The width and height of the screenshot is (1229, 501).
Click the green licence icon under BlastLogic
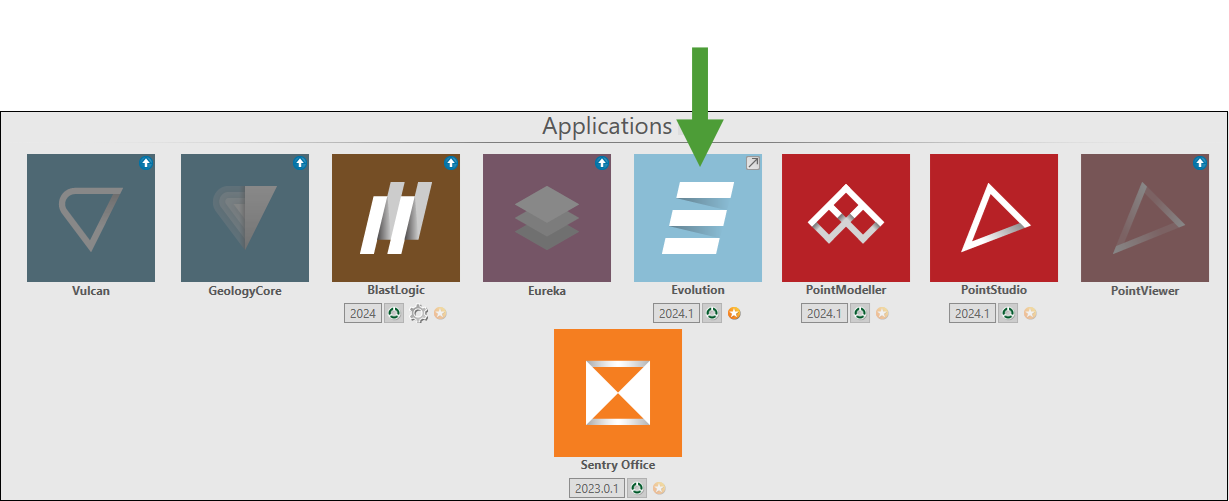pyautogui.click(x=394, y=314)
